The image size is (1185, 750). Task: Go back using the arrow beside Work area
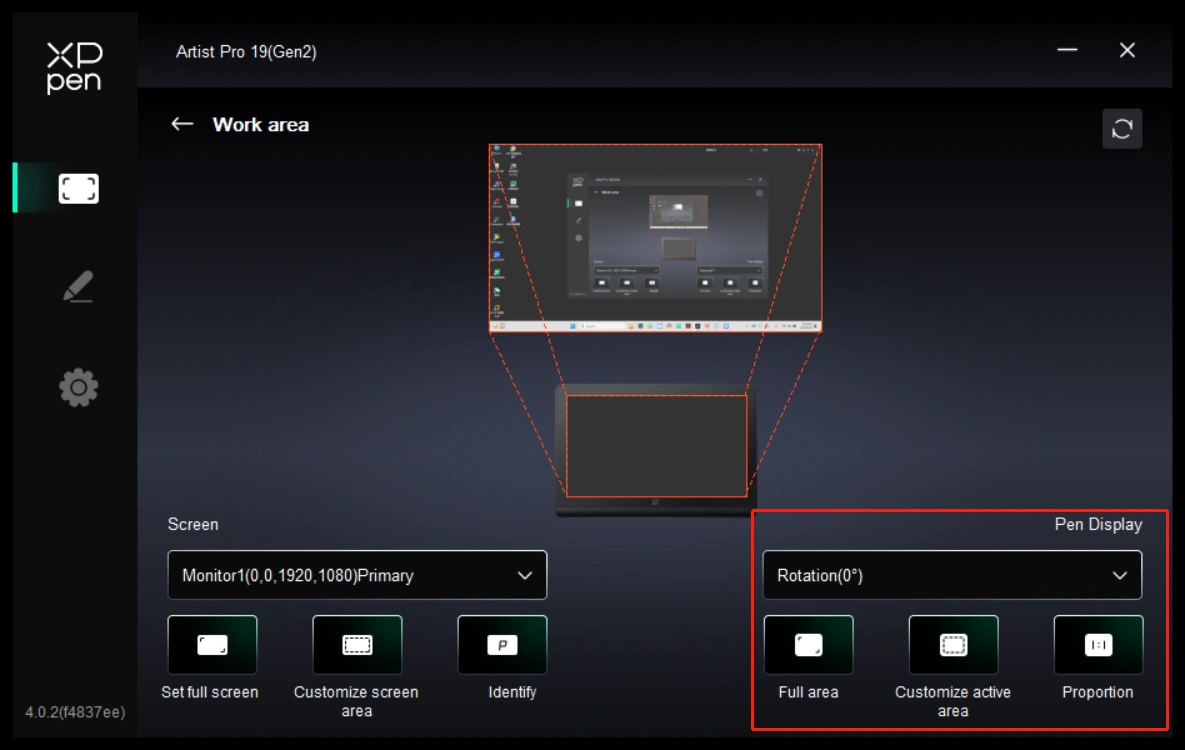[182, 124]
